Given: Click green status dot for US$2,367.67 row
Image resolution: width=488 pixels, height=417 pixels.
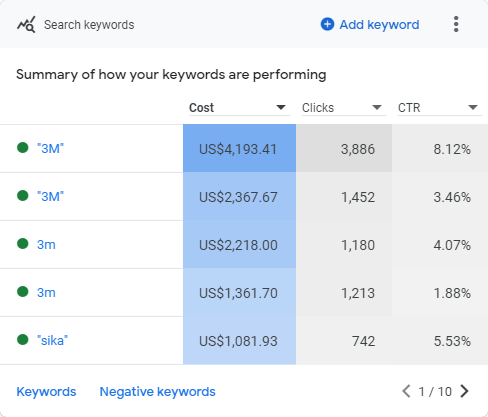Looking at the screenshot, I should pyautogui.click(x=23, y=196).
